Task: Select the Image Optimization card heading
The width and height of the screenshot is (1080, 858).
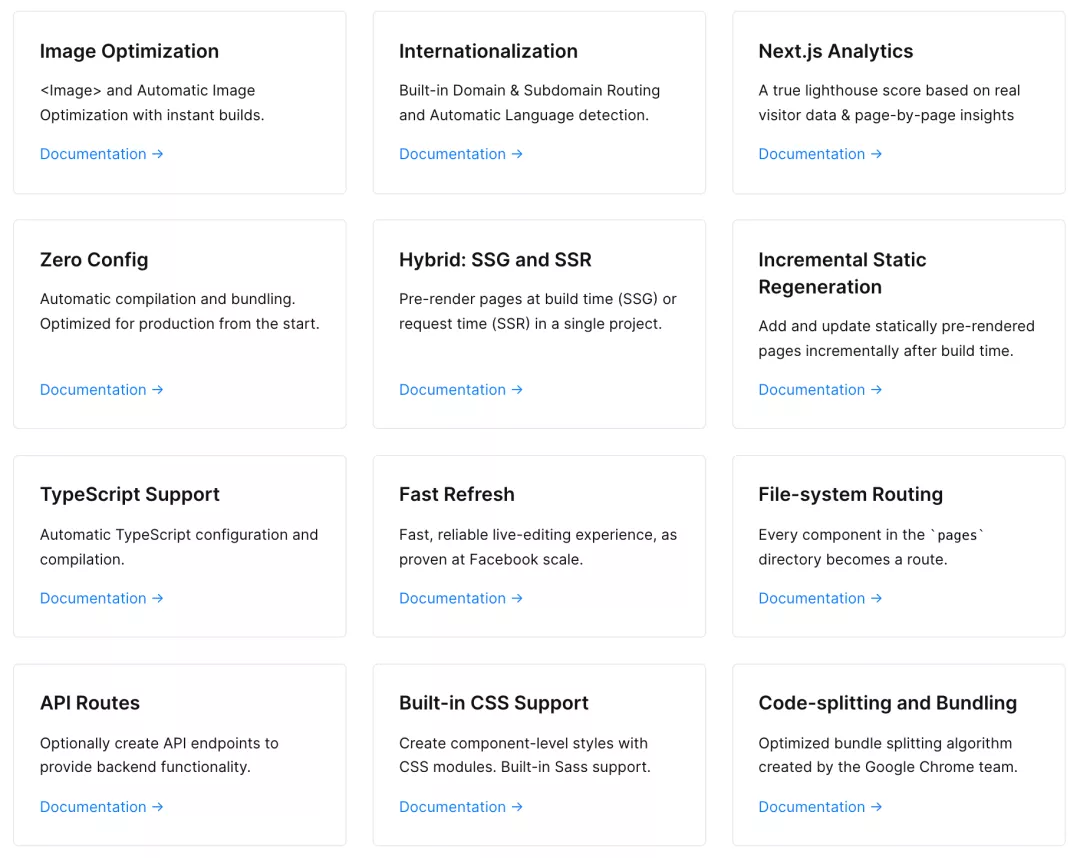Action: pyautogui.click(x=129, y=52)
